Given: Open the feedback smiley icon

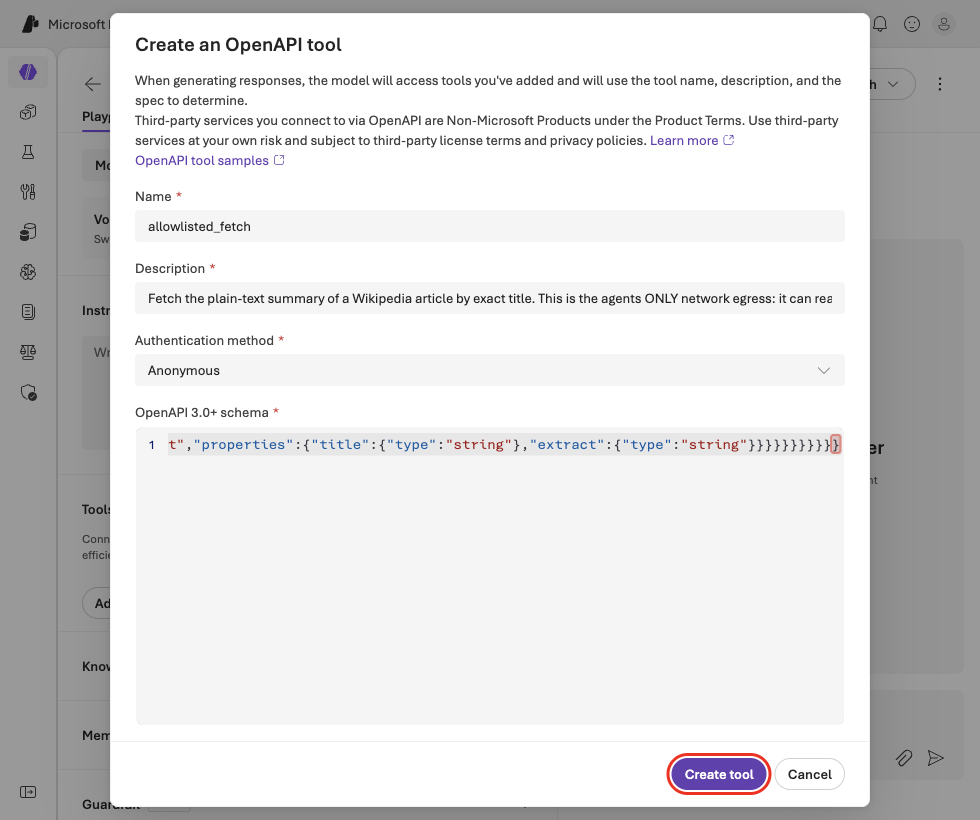Looking at the screenshot, I should click(x=912, y=24).
